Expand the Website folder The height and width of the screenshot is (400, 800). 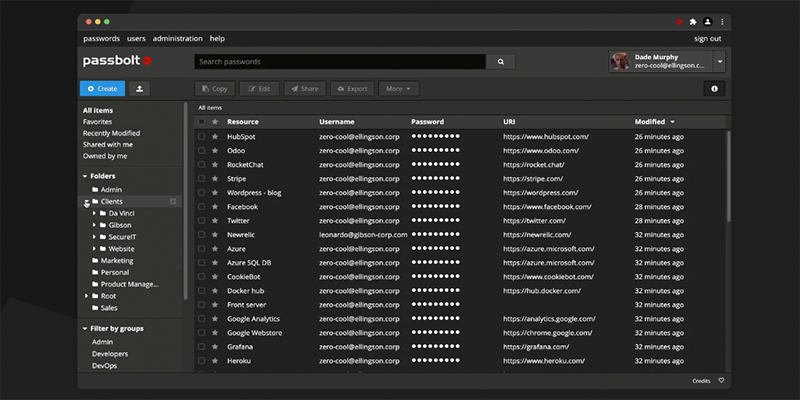(x=94, y=249)
